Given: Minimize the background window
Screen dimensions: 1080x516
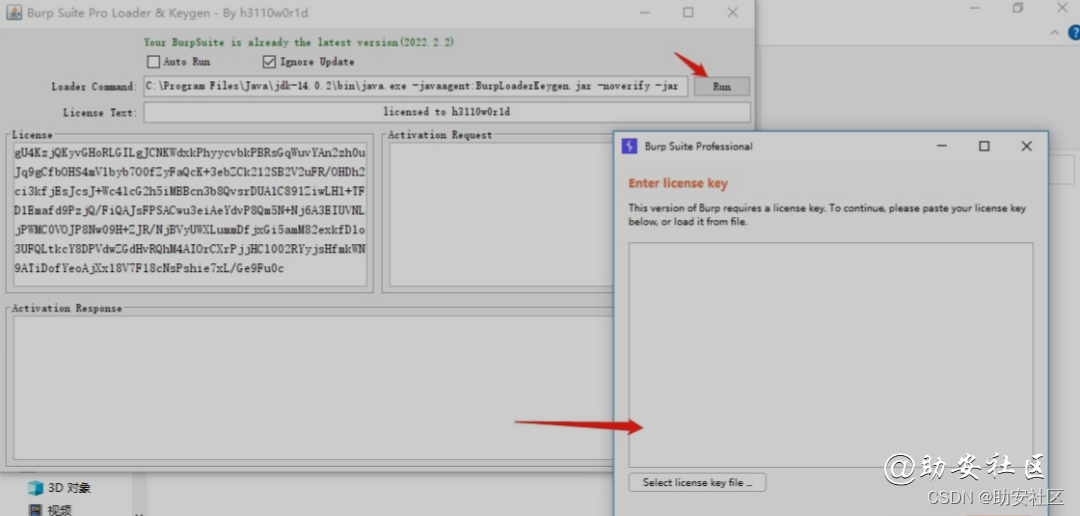Looking at the screenshot, I should (x=975, y=8).
